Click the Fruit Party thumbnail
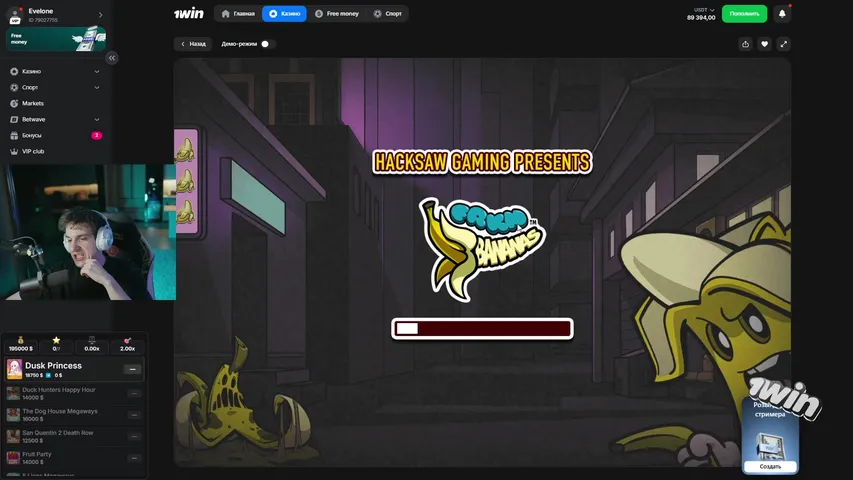 click(13, 458)
